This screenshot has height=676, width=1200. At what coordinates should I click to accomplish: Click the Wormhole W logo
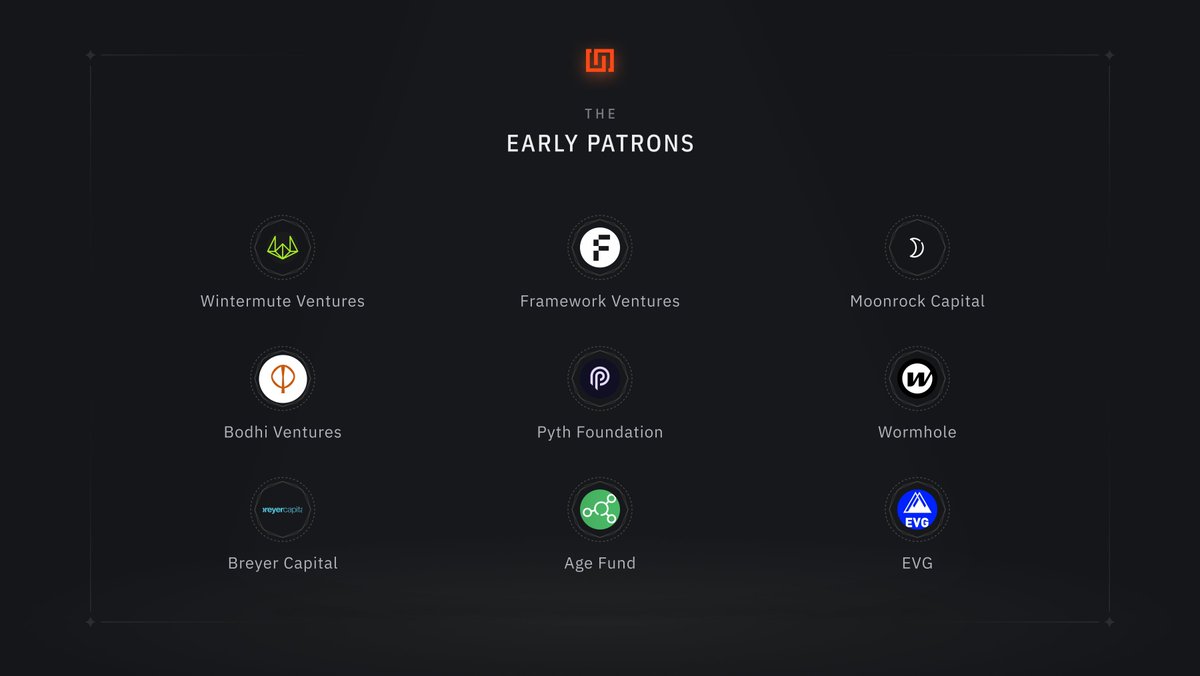[917, 378]
